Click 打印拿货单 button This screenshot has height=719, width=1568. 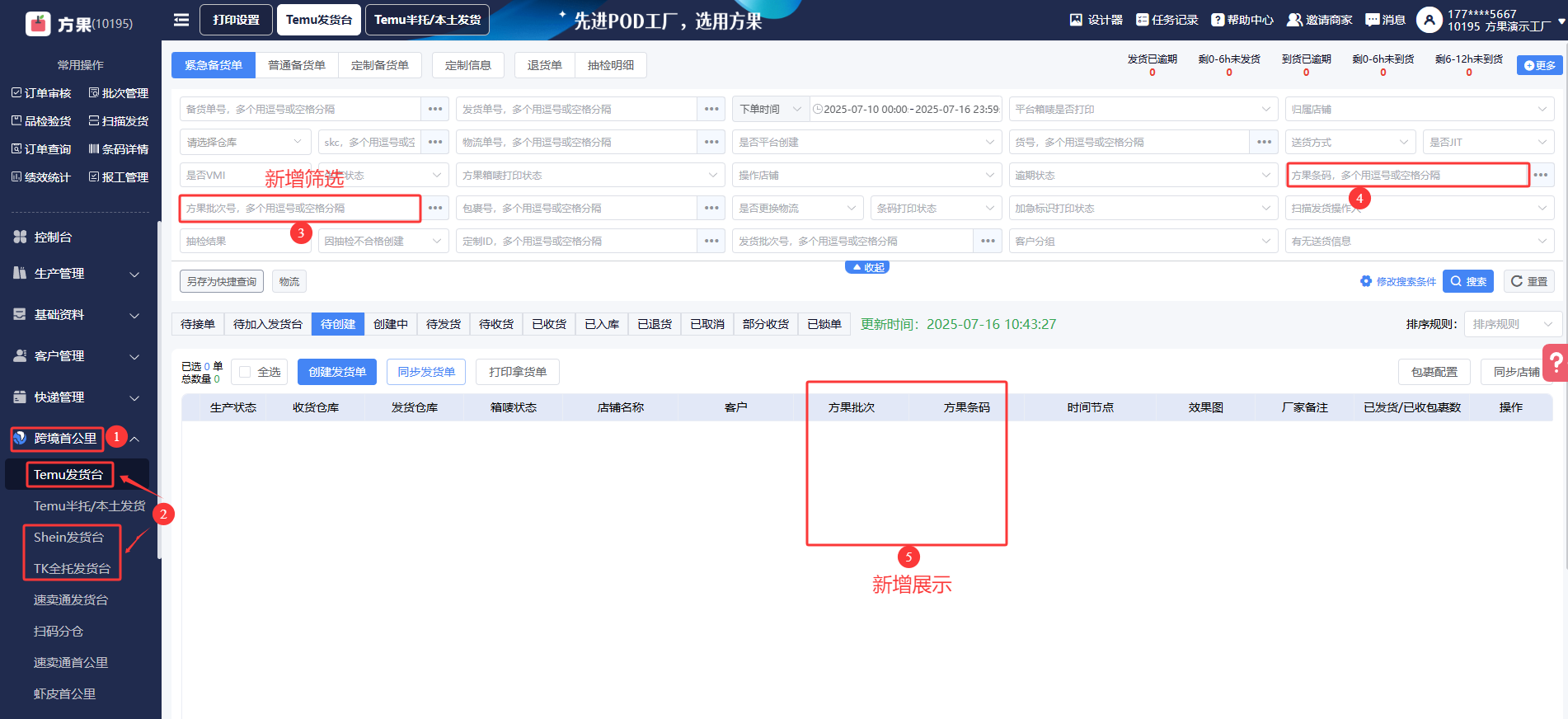pos(518,372)
